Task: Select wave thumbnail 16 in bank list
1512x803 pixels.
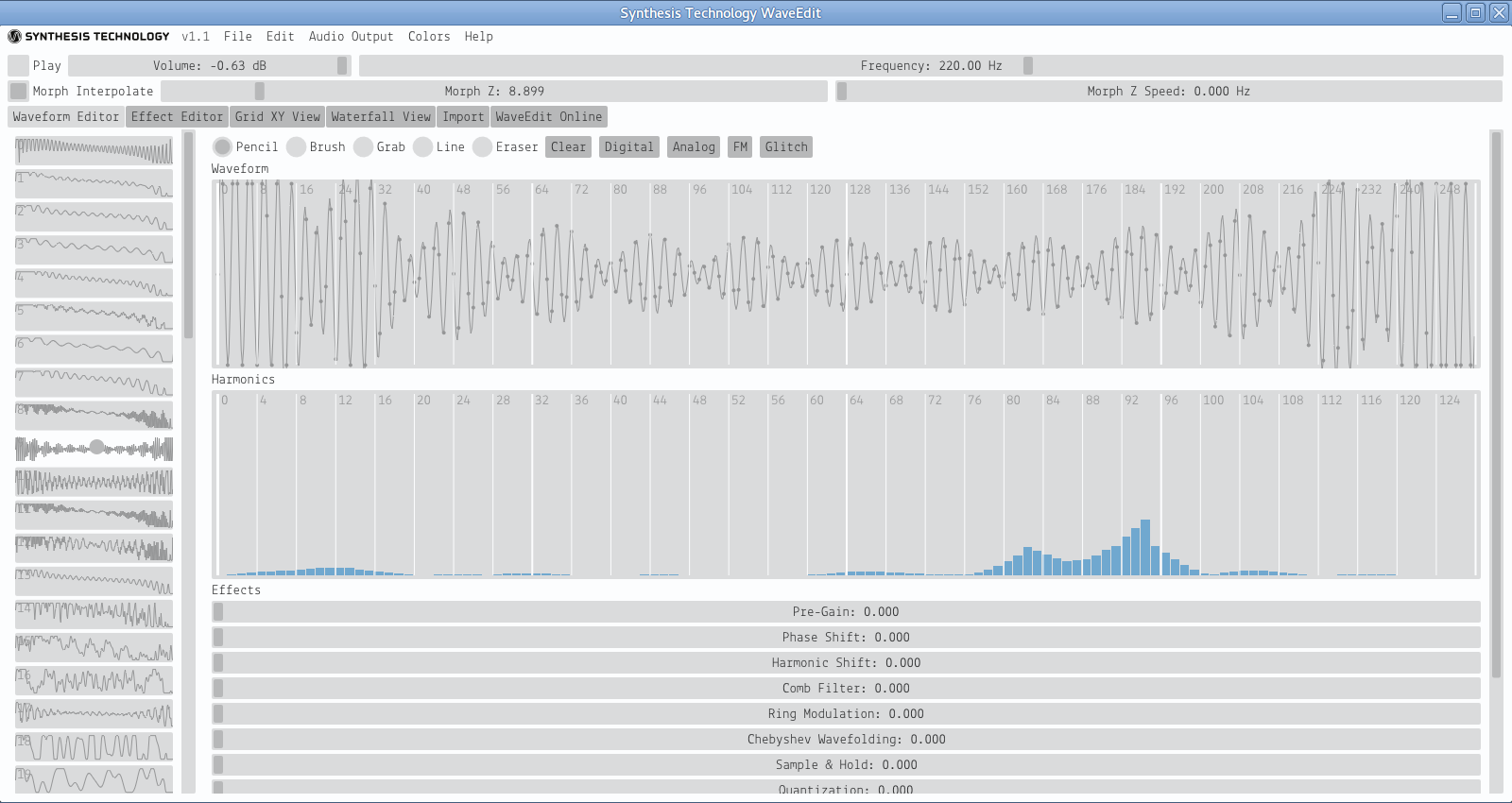Action: click(x=94, y=680)
